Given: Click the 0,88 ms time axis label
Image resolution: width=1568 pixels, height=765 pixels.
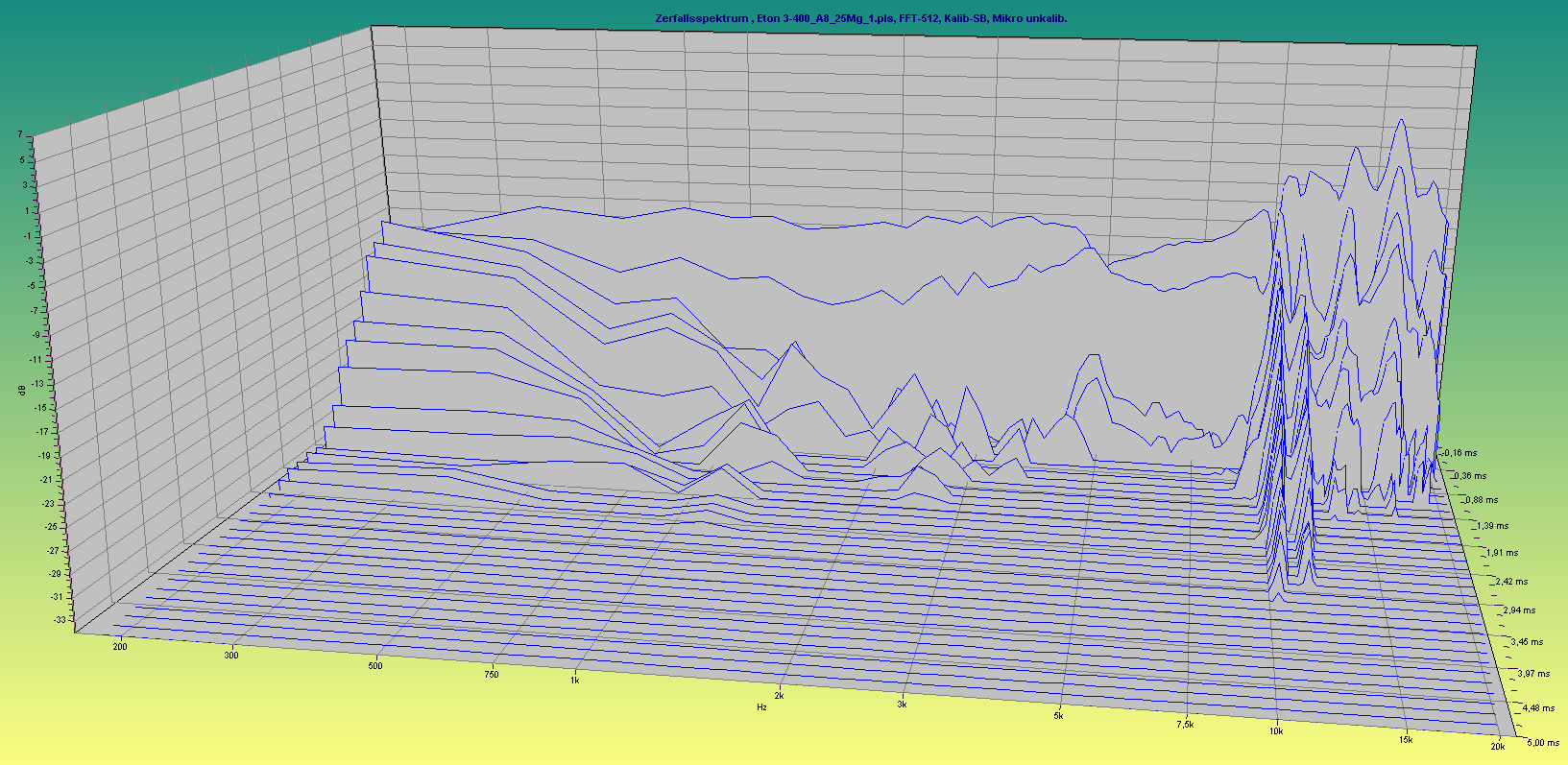Looking at the screenshot, I should (x=1481, y=500).
